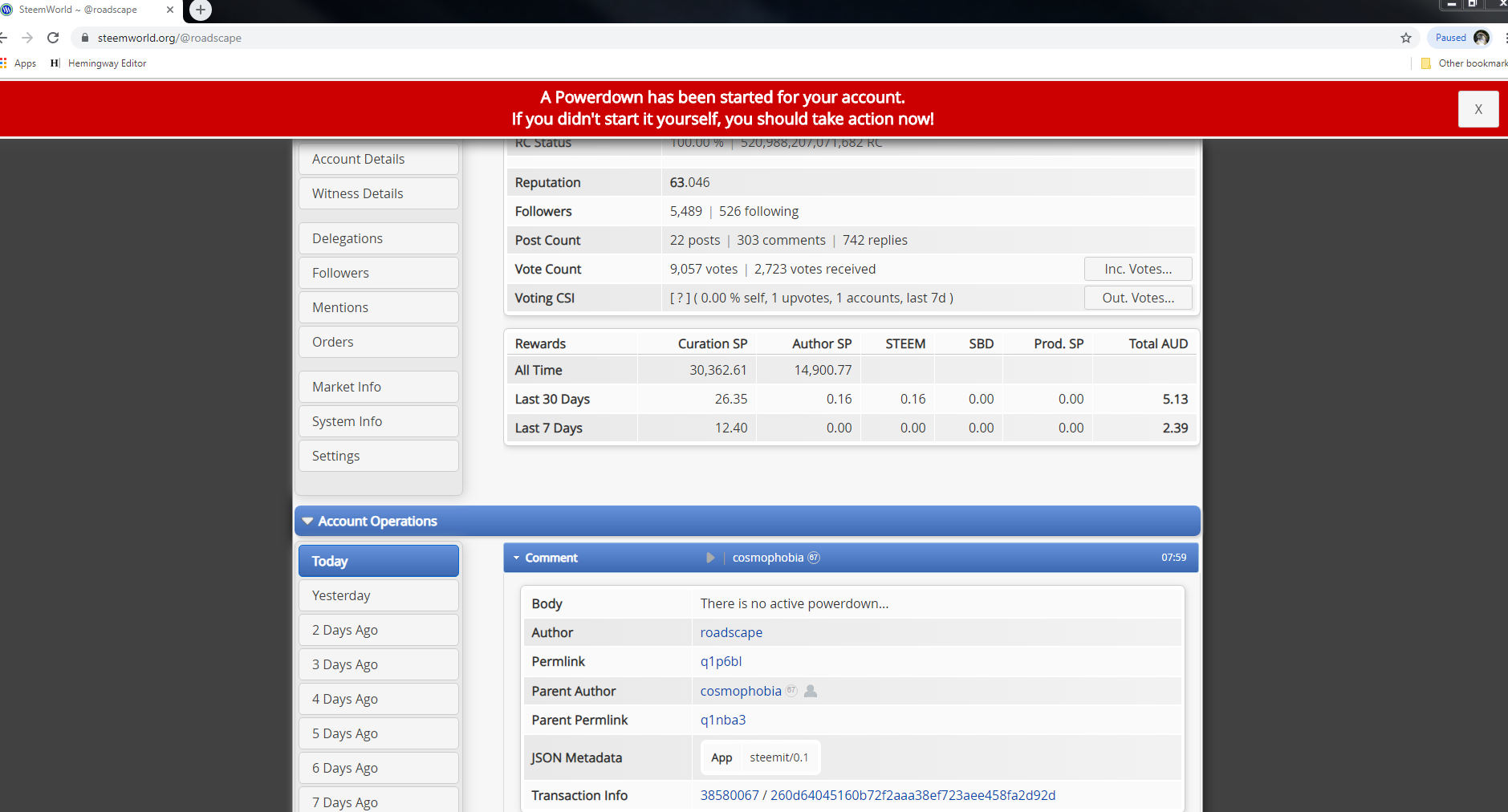Open the Settings section
Viewport: 1508px width, 812px height.
tap(379, 456)
